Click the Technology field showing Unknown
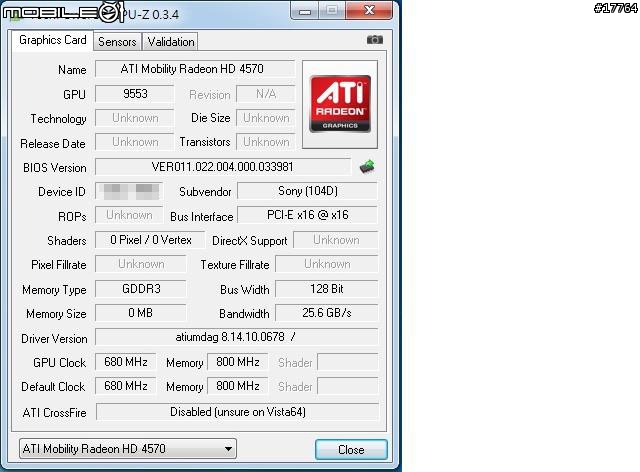The width and height of the screenshot is (640, 472). (135, 118)
